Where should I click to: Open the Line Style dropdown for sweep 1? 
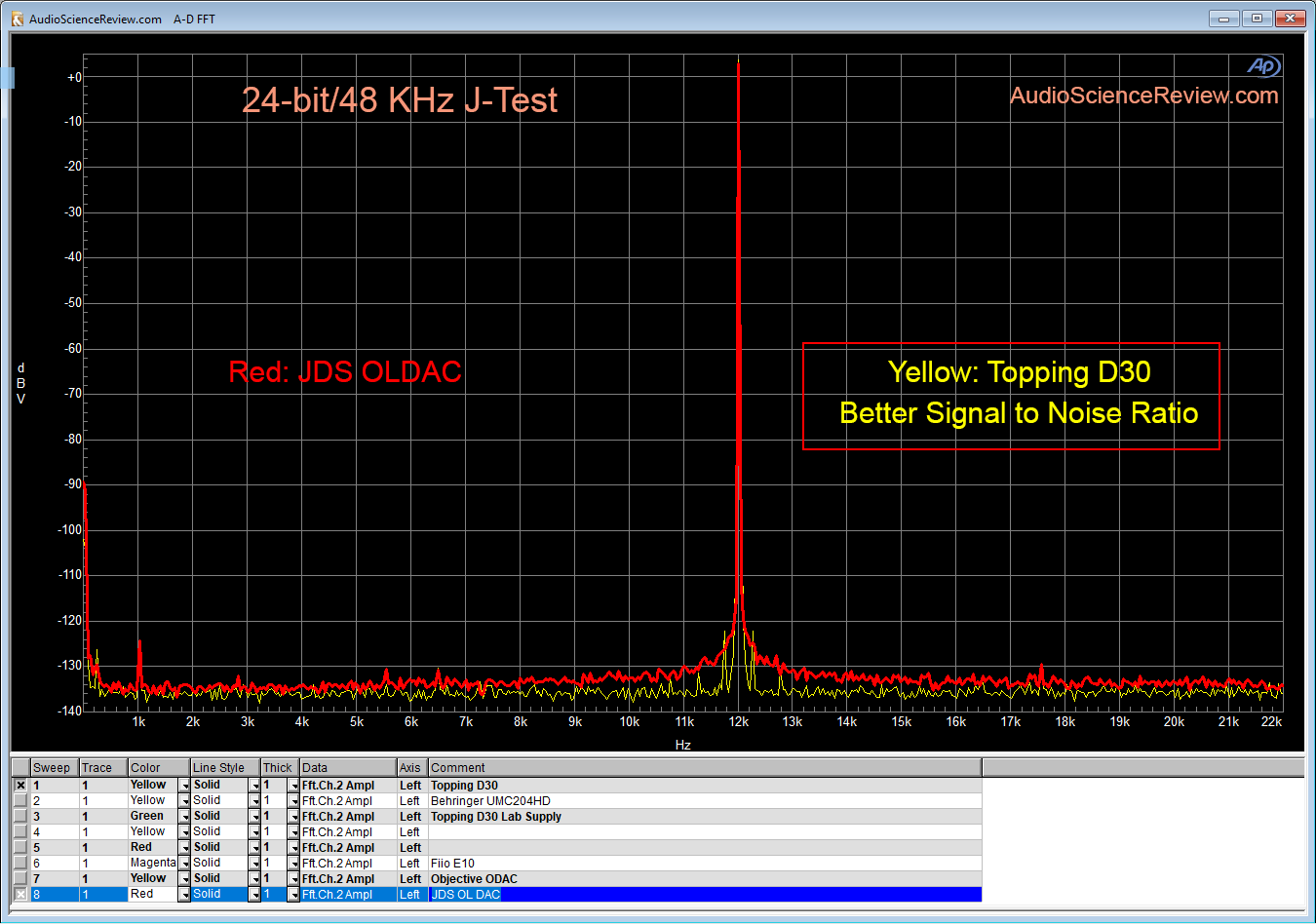point(254,785)
